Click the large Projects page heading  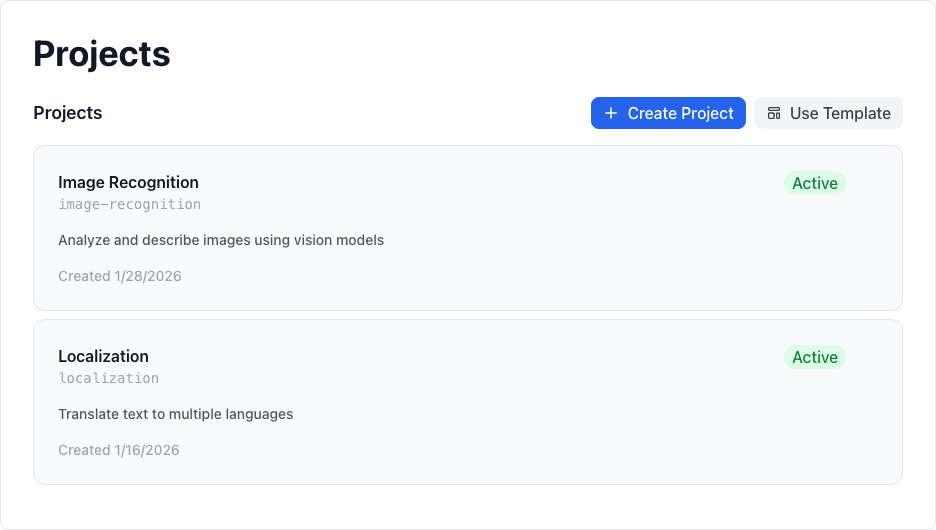coord(102,54)
